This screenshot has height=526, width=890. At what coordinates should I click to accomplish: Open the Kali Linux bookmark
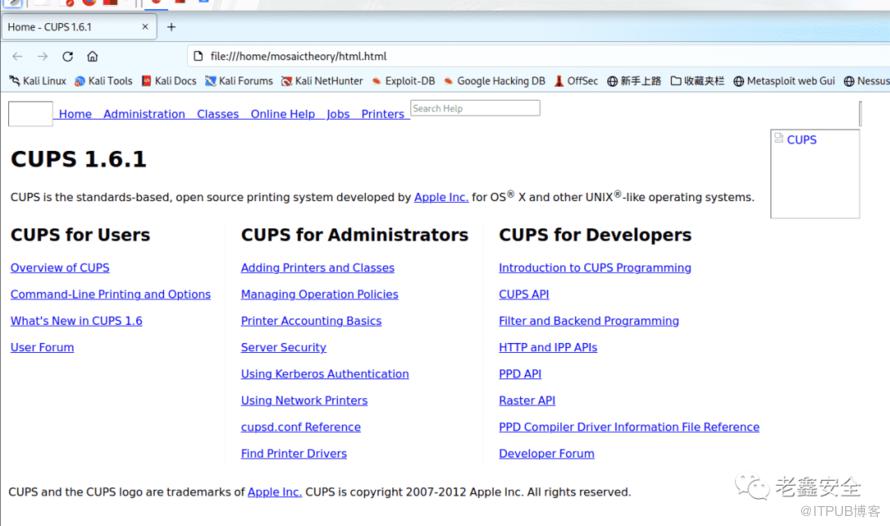38,81
